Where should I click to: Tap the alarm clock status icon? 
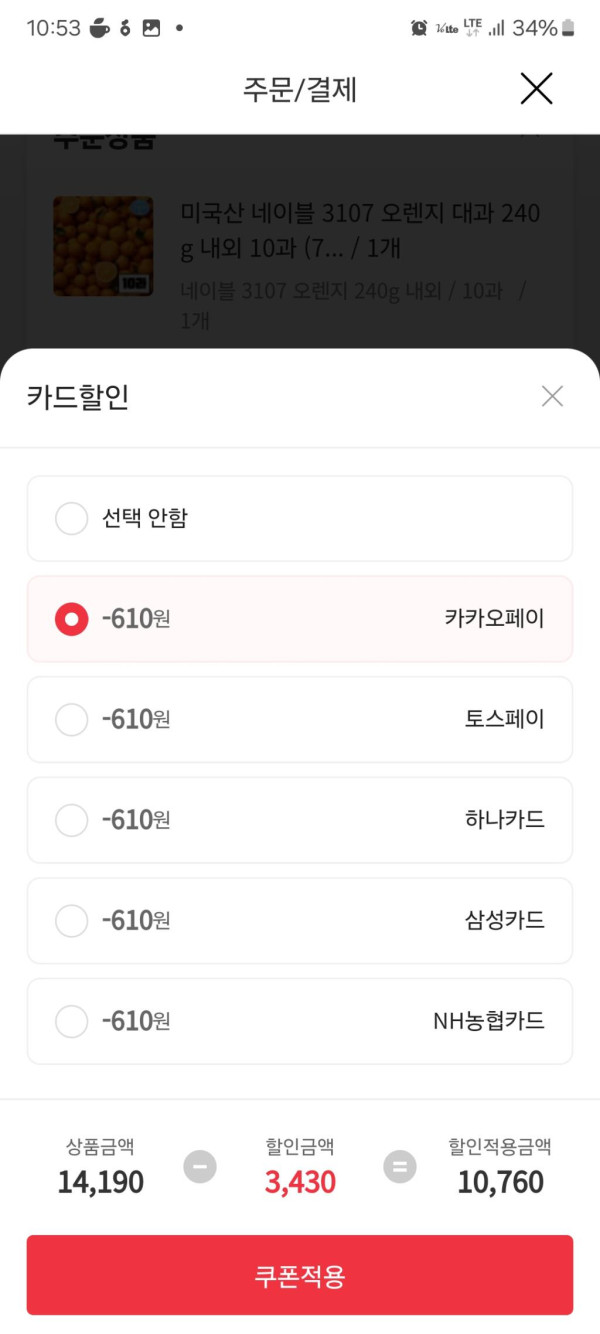pos(419,28)
